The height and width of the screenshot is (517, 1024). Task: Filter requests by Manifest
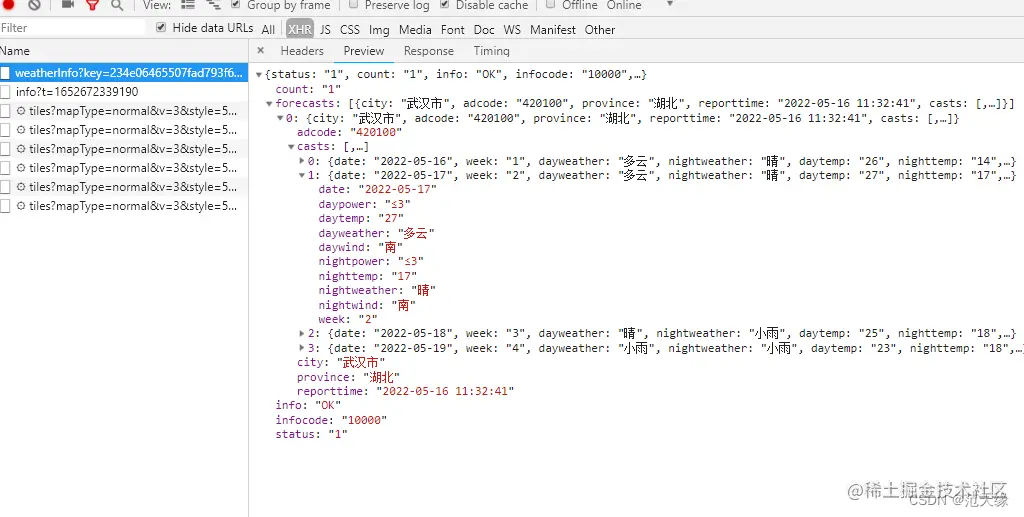tap(552, 29)
